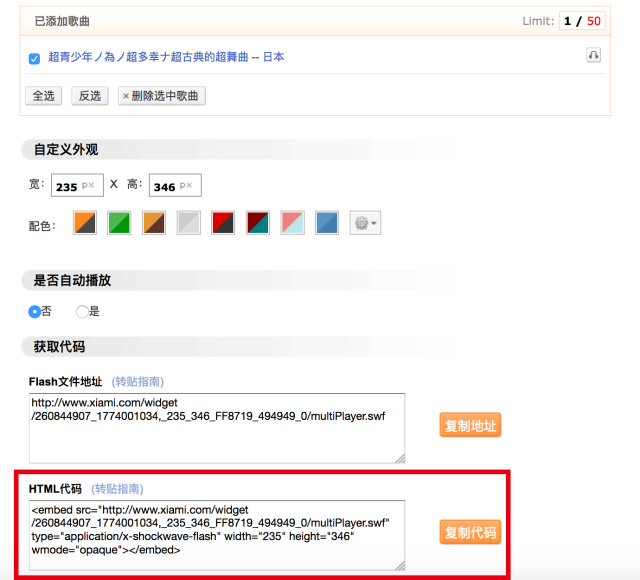Click the Flash file address text box

pos(217,428)
